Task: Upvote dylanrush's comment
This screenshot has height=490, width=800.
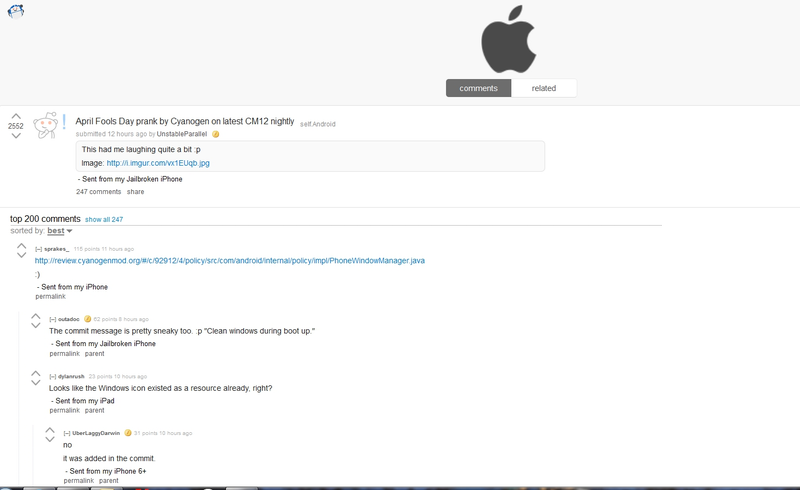Action: [36, 373]
